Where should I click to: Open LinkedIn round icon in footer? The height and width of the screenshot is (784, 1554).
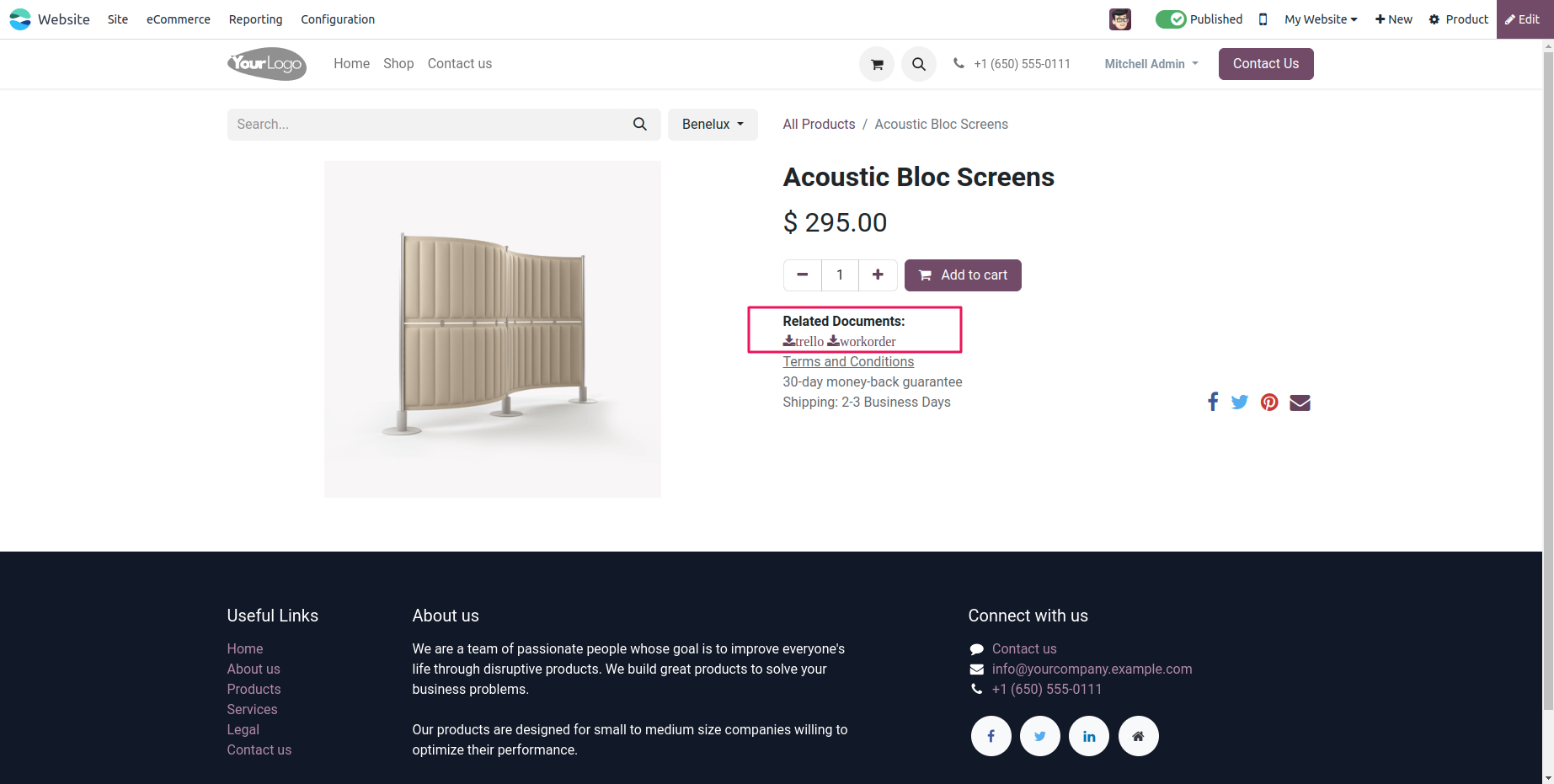(x=1089, y=736)
